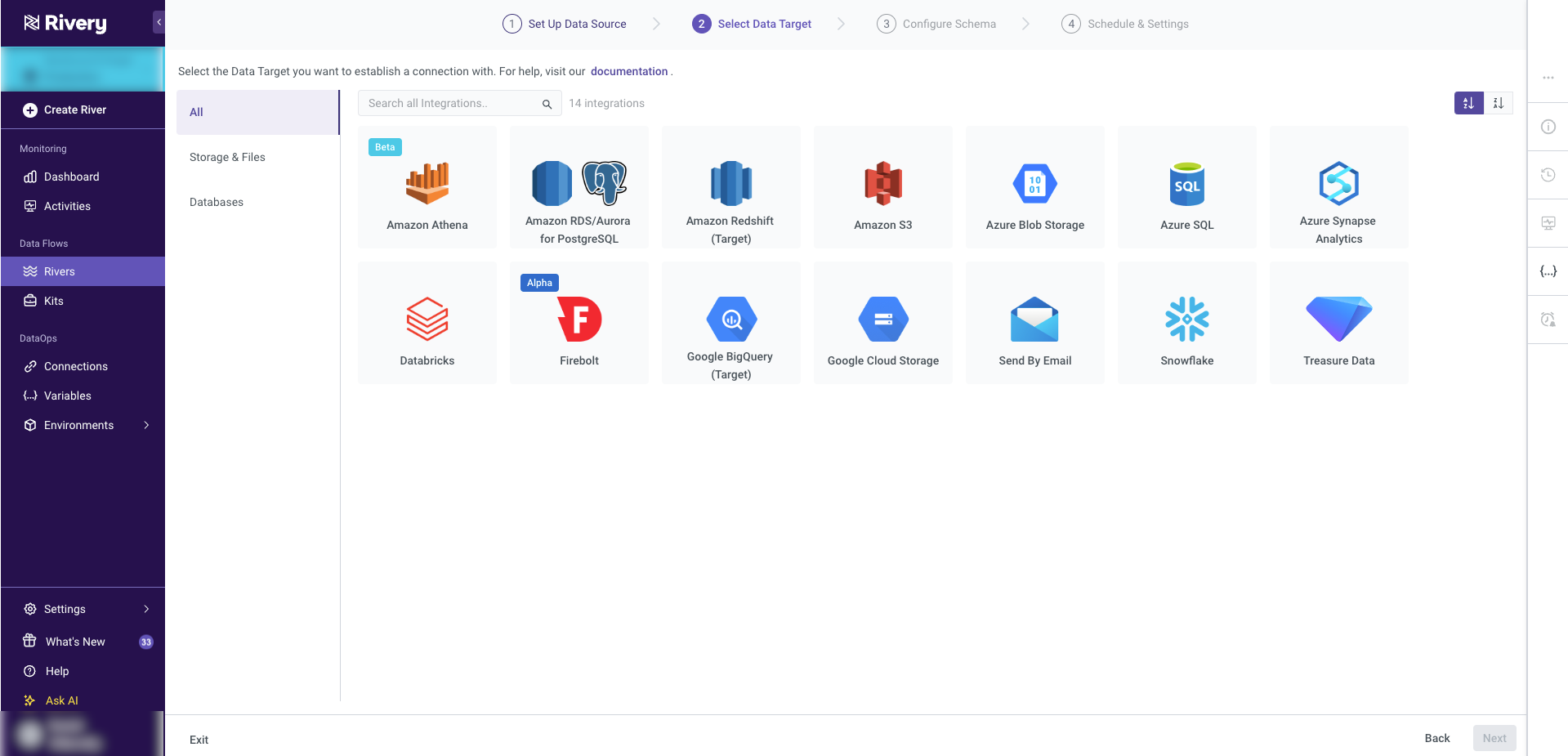Go to step 1 Set Up Data Source
Screen dimensions: 1568x756
565,24
